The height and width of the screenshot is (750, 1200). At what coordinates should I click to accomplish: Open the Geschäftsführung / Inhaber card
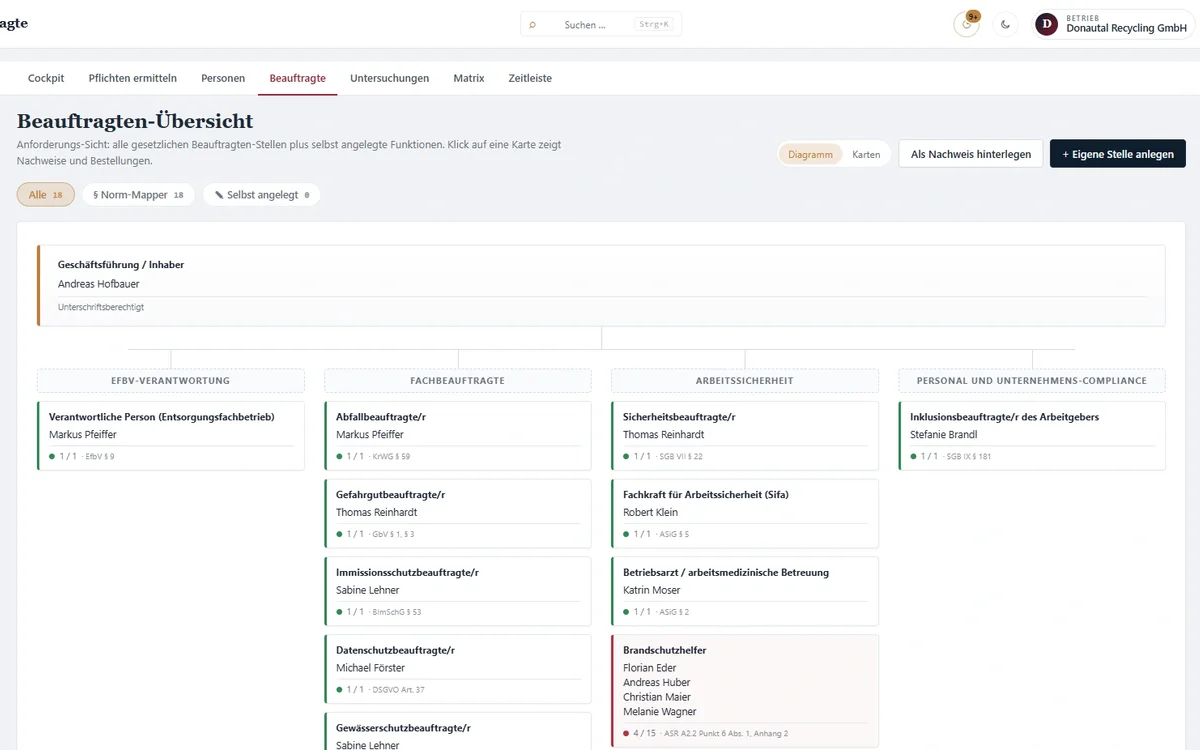[601, 286]
